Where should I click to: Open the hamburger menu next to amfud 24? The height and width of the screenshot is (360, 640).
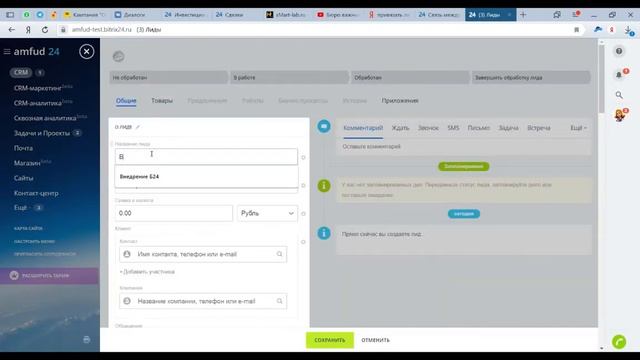[x=7, y=52]
